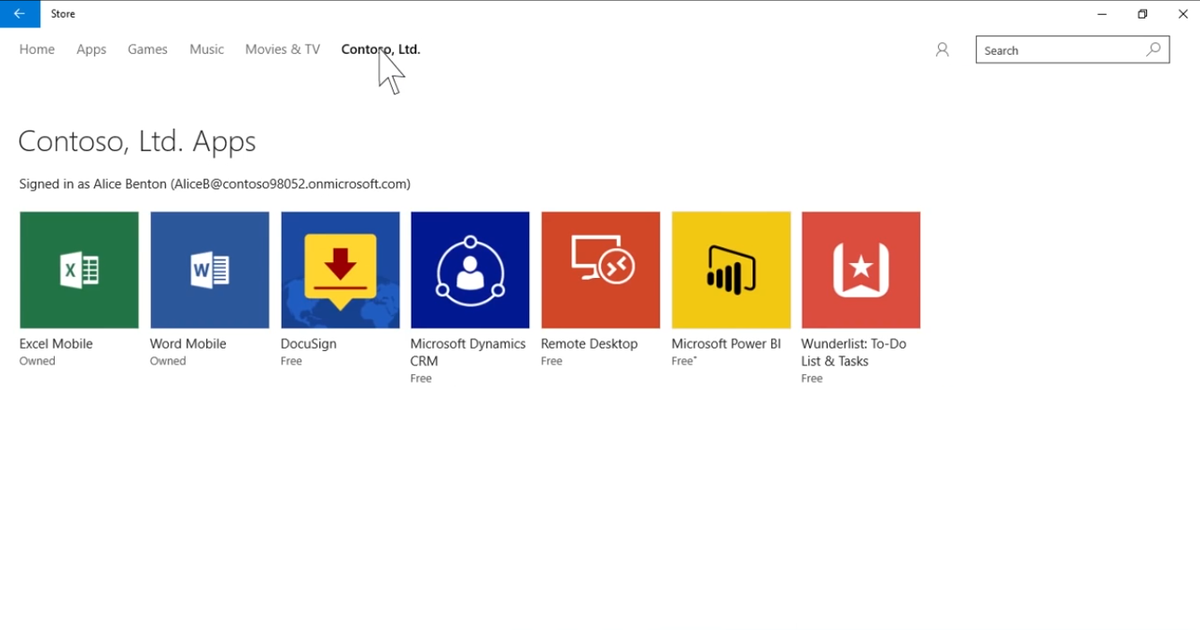1200x630 pixels.
Task: Click the back arrow in the title bar
Action: (19, 13)
